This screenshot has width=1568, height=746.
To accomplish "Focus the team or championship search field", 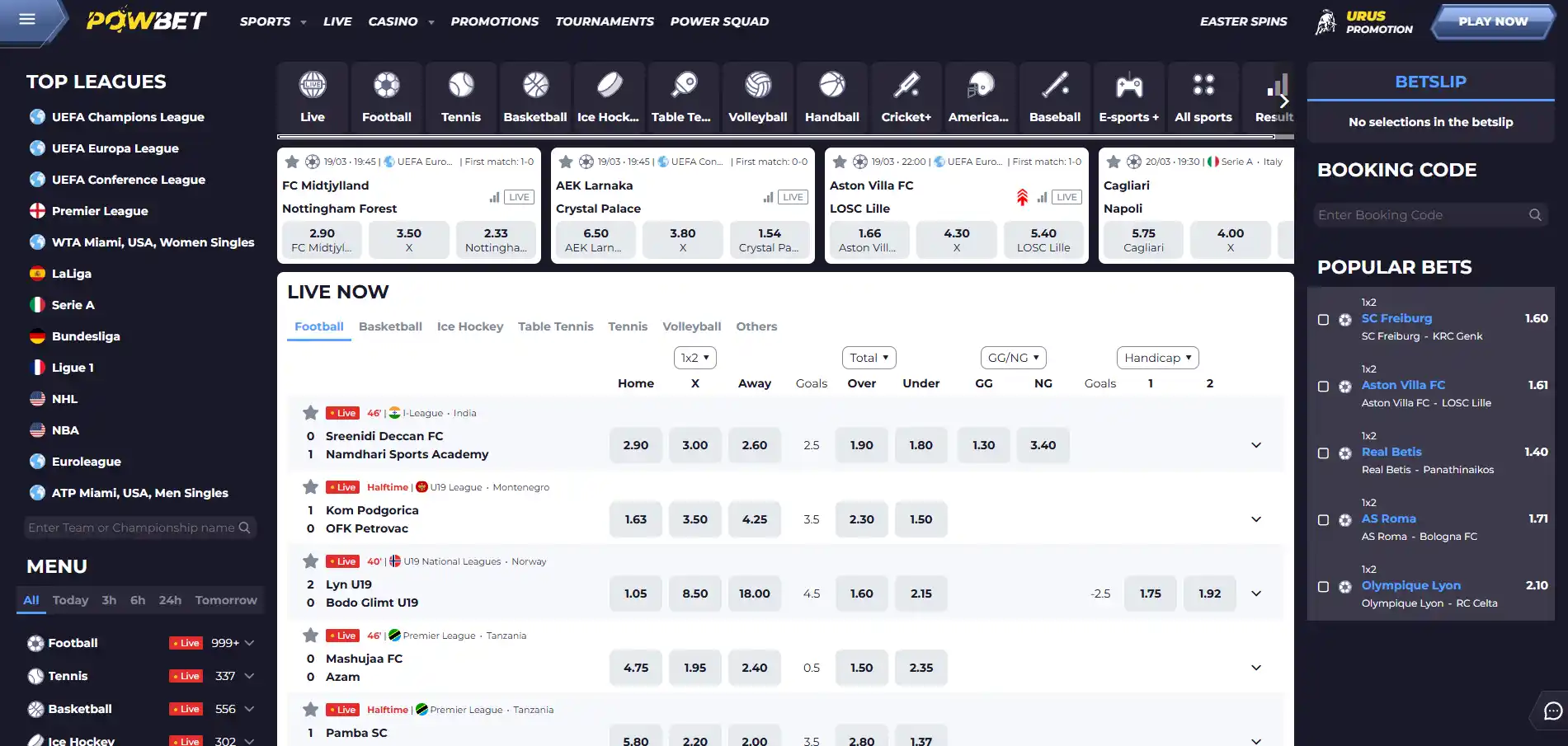I will [139, 528].
